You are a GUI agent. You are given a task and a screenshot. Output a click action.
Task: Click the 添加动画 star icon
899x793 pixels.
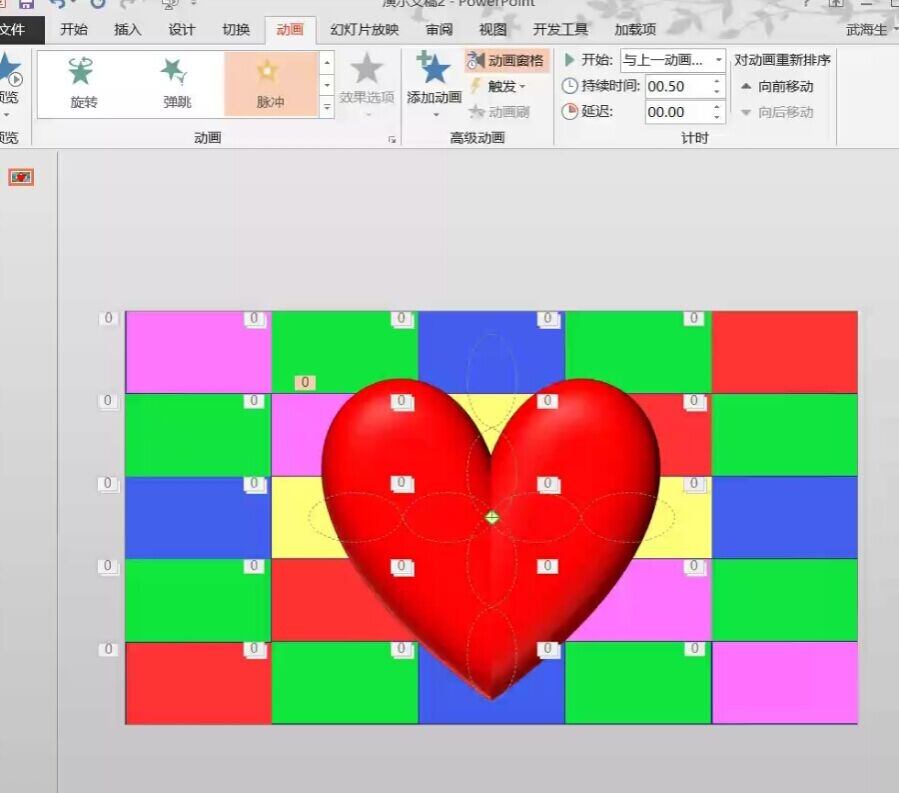tap(434, 70)
